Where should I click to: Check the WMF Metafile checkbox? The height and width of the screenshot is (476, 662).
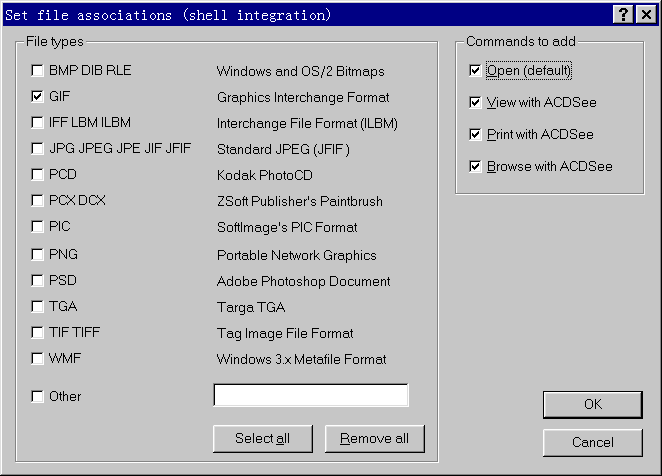[38, 359]
